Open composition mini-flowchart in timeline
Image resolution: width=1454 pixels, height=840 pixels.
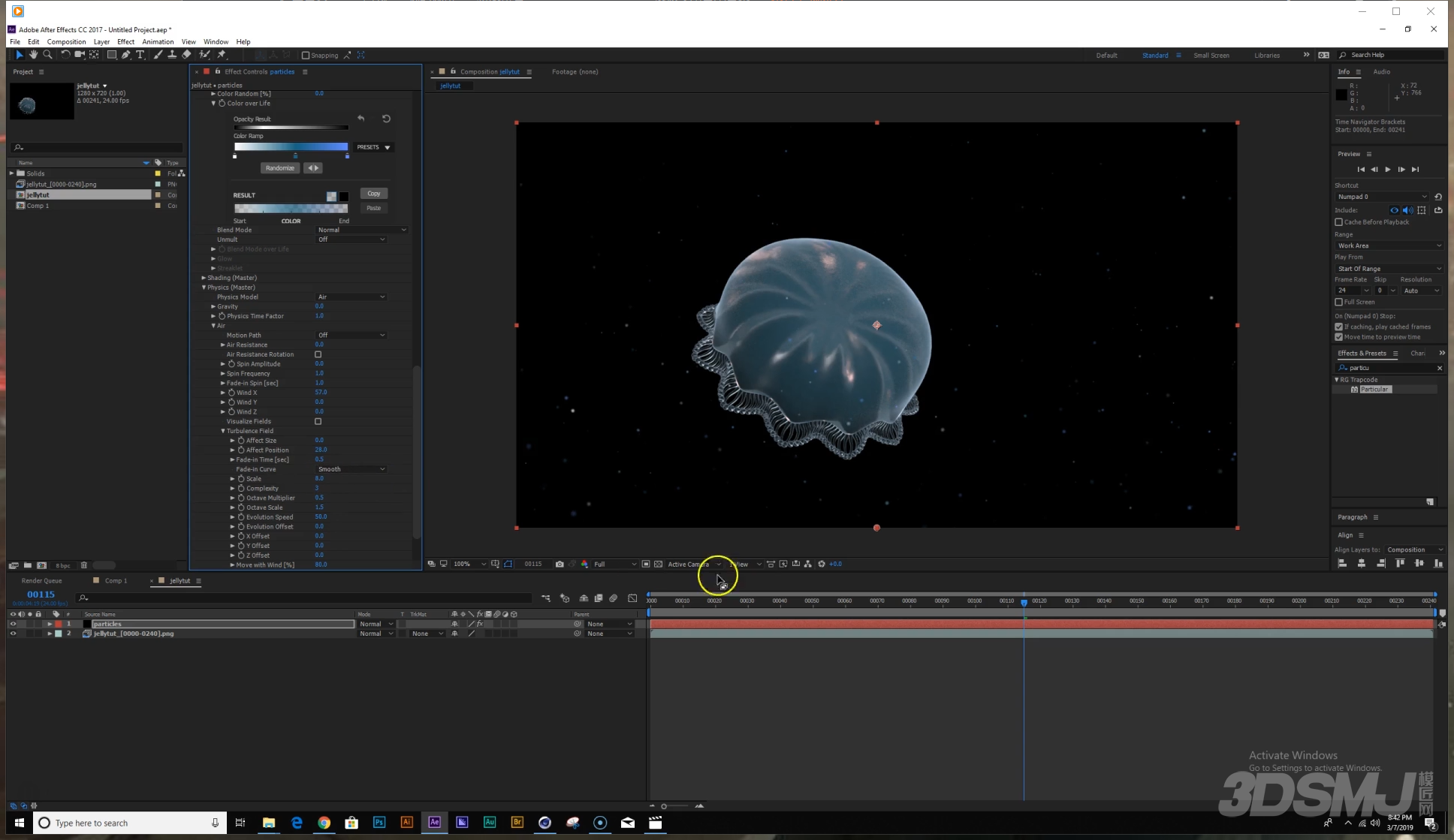546,598
